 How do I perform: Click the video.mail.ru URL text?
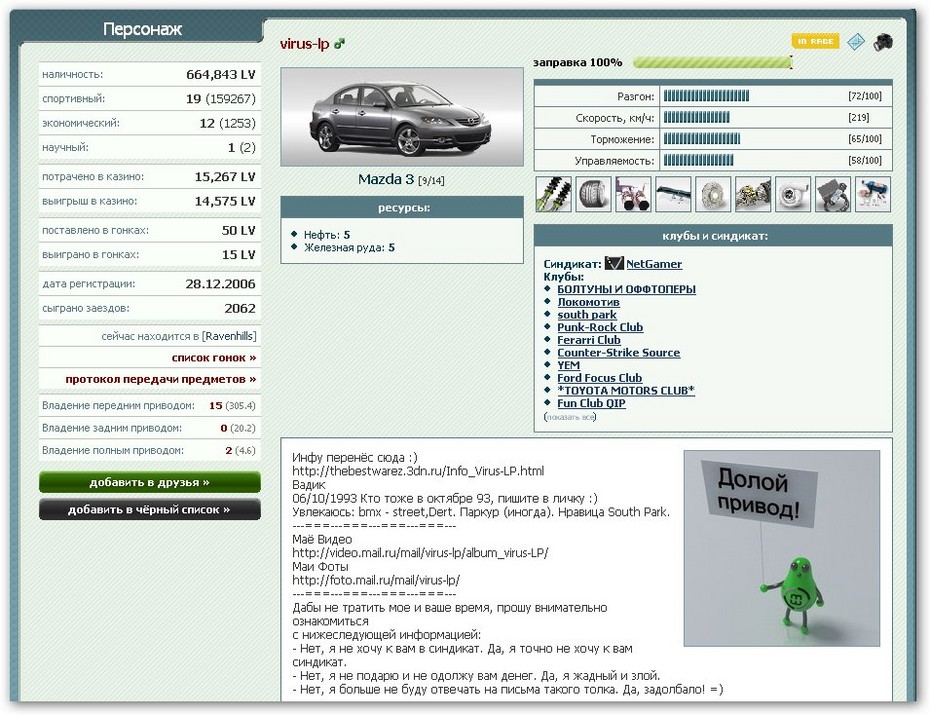coord(420,553)
